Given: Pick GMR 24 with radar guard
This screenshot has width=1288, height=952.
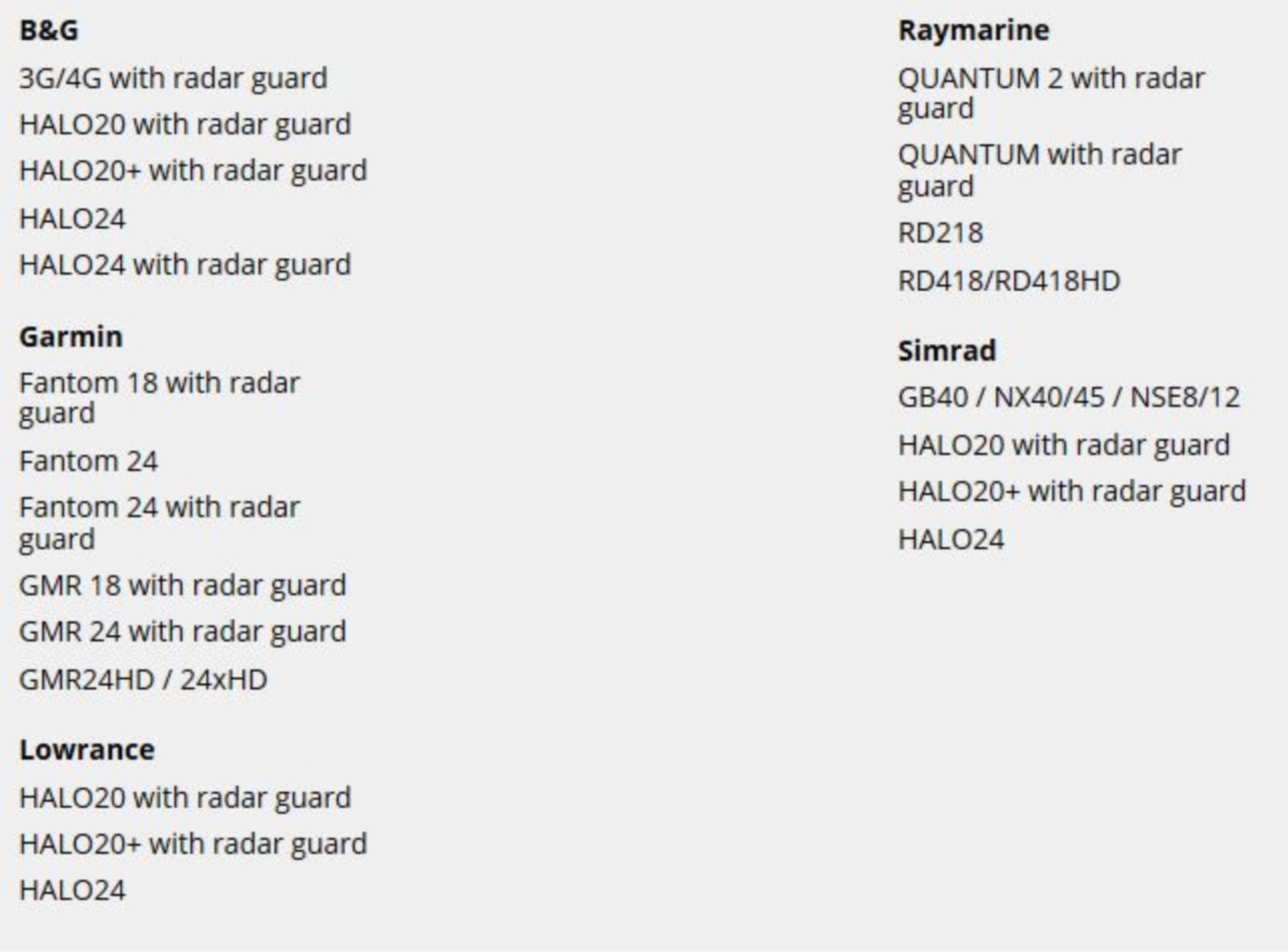Looking at the screenshot, I should click(x=182, y=633).
